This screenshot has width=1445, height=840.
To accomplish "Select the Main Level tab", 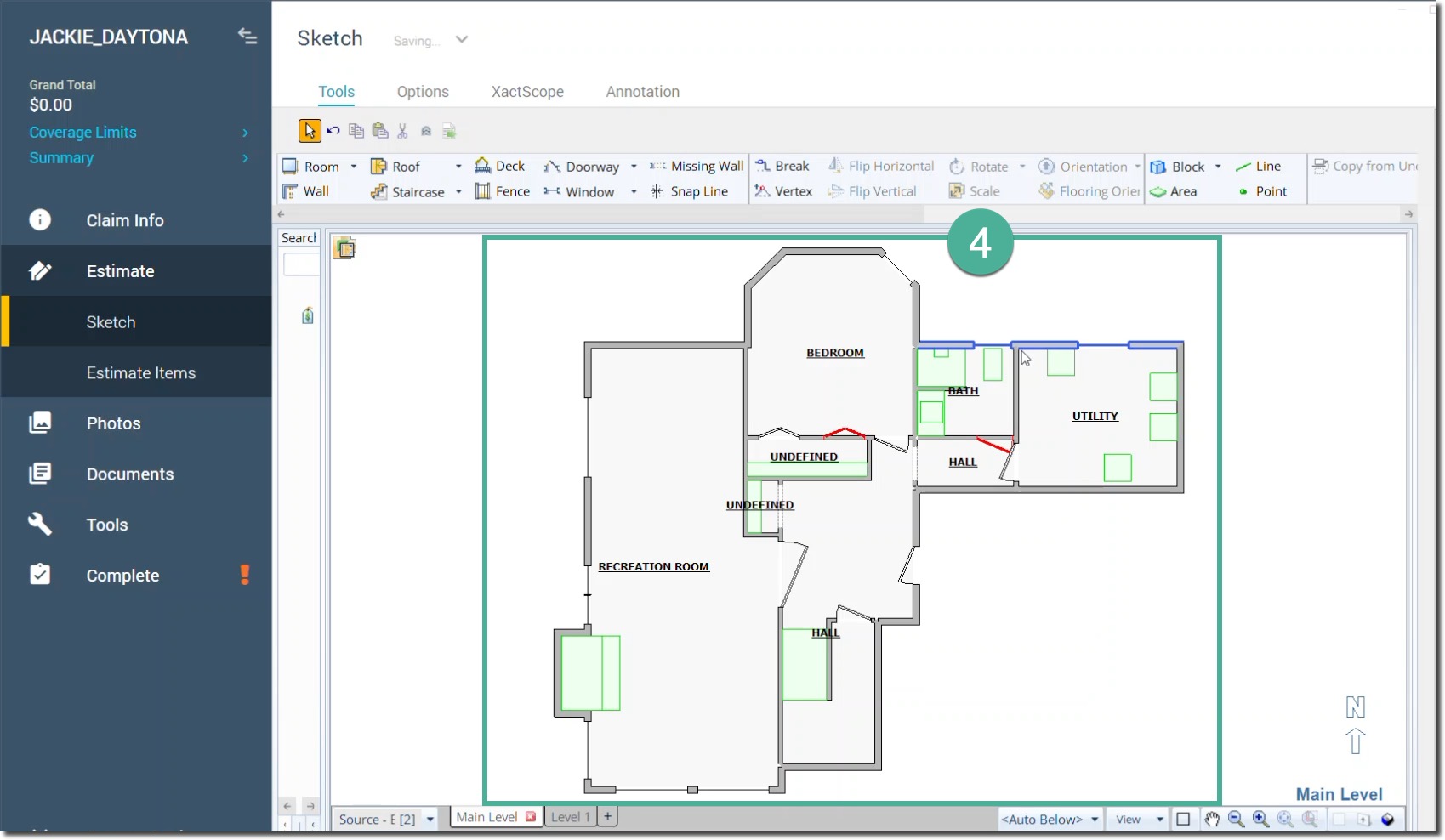I will tap(486, 817).
